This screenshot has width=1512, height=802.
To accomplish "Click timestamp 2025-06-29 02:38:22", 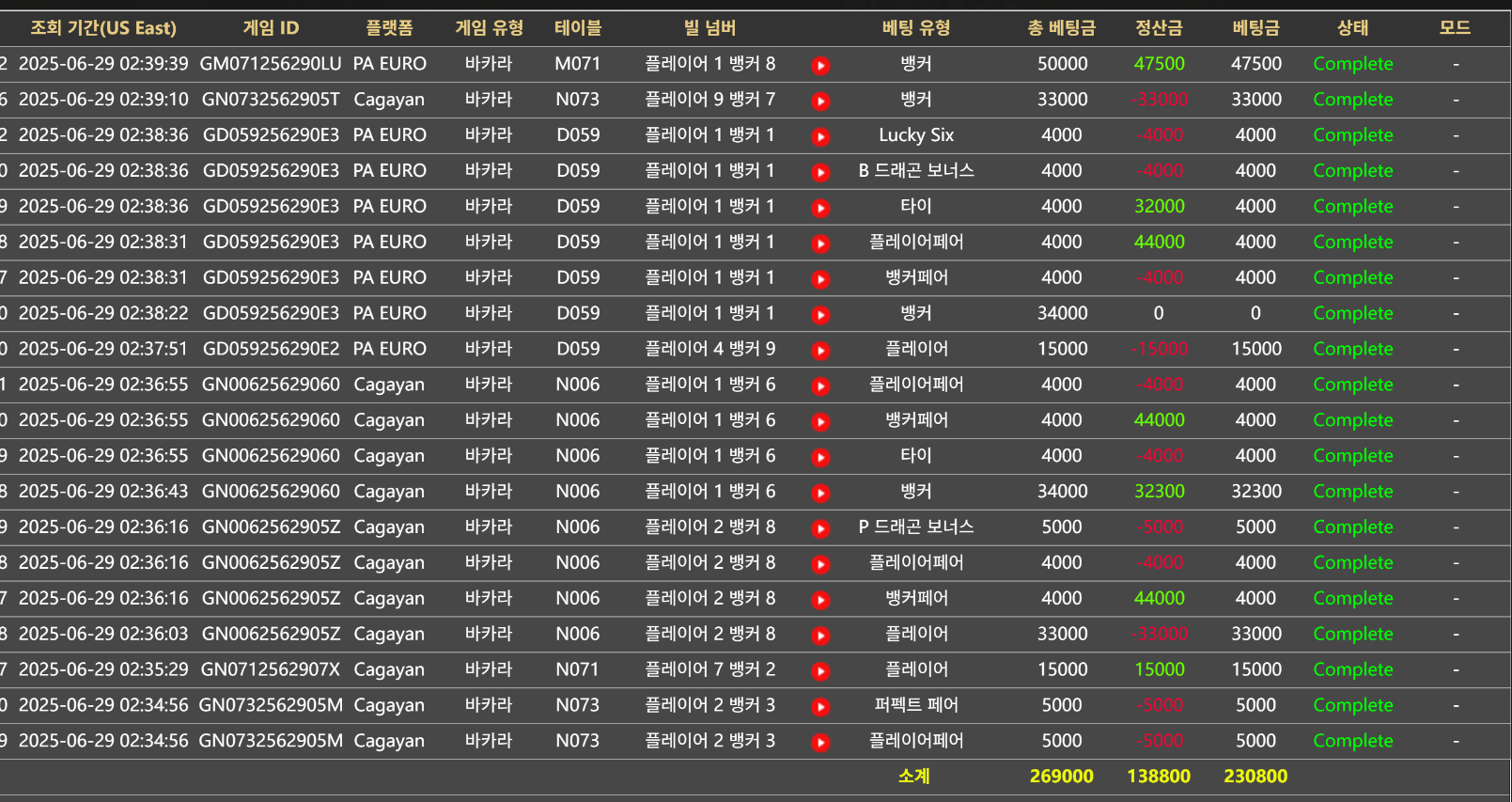I will tap(103, 313).
